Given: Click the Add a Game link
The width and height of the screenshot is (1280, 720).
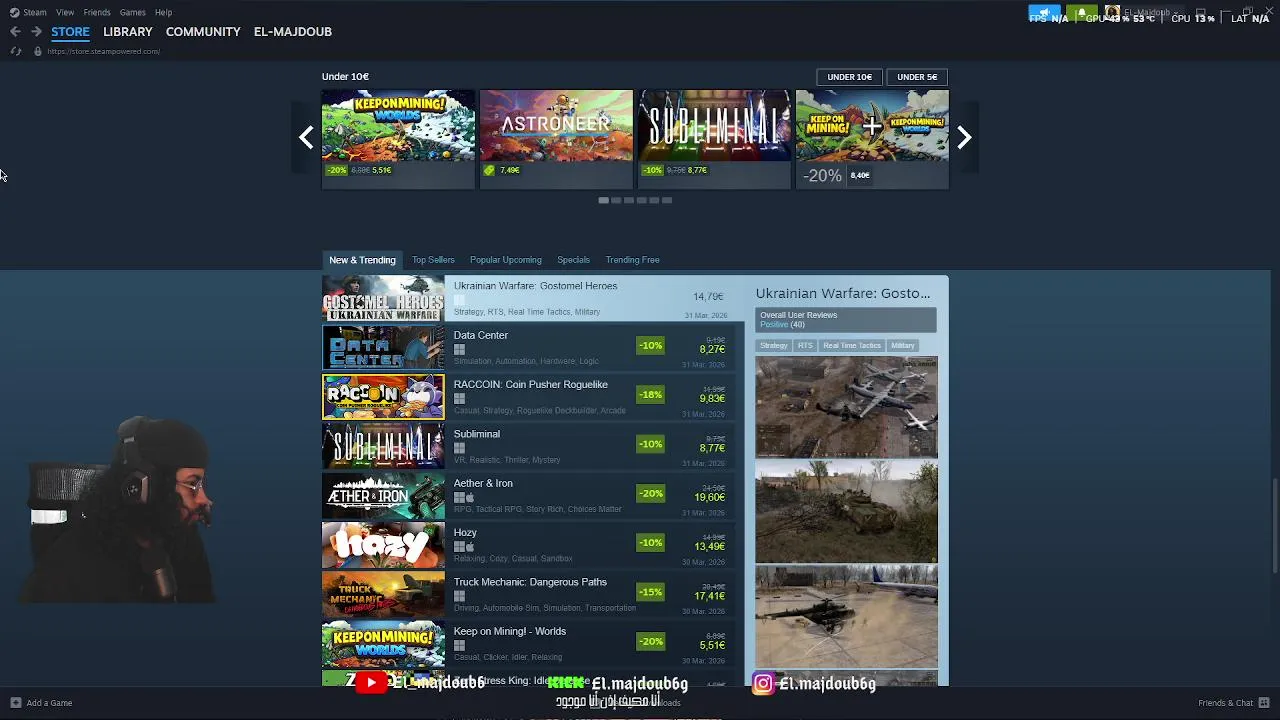Looking at the screenshot, I should (x=49, y=703).
